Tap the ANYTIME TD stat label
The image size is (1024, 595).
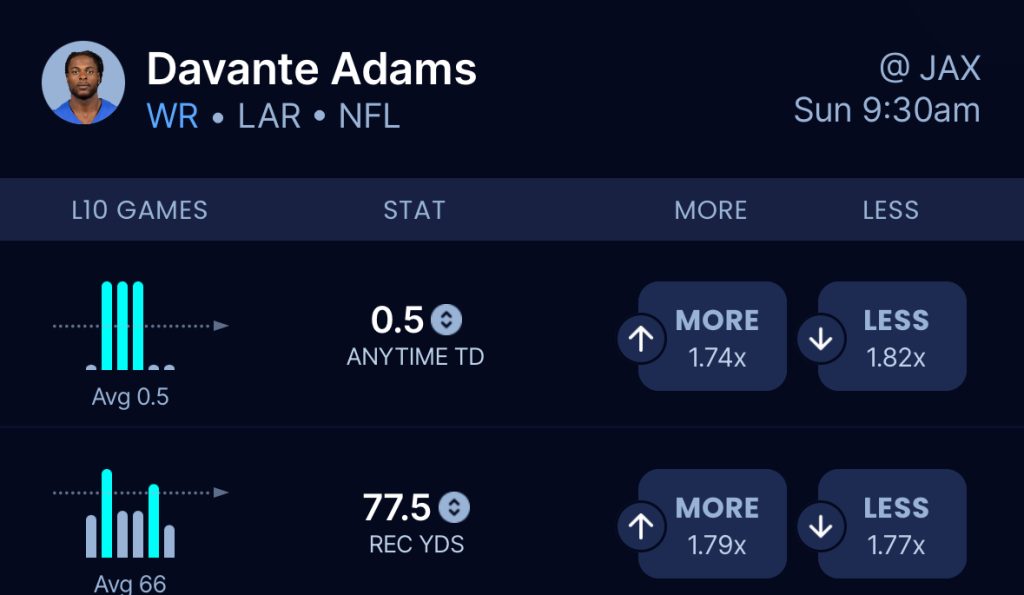[x=415, y=357]
